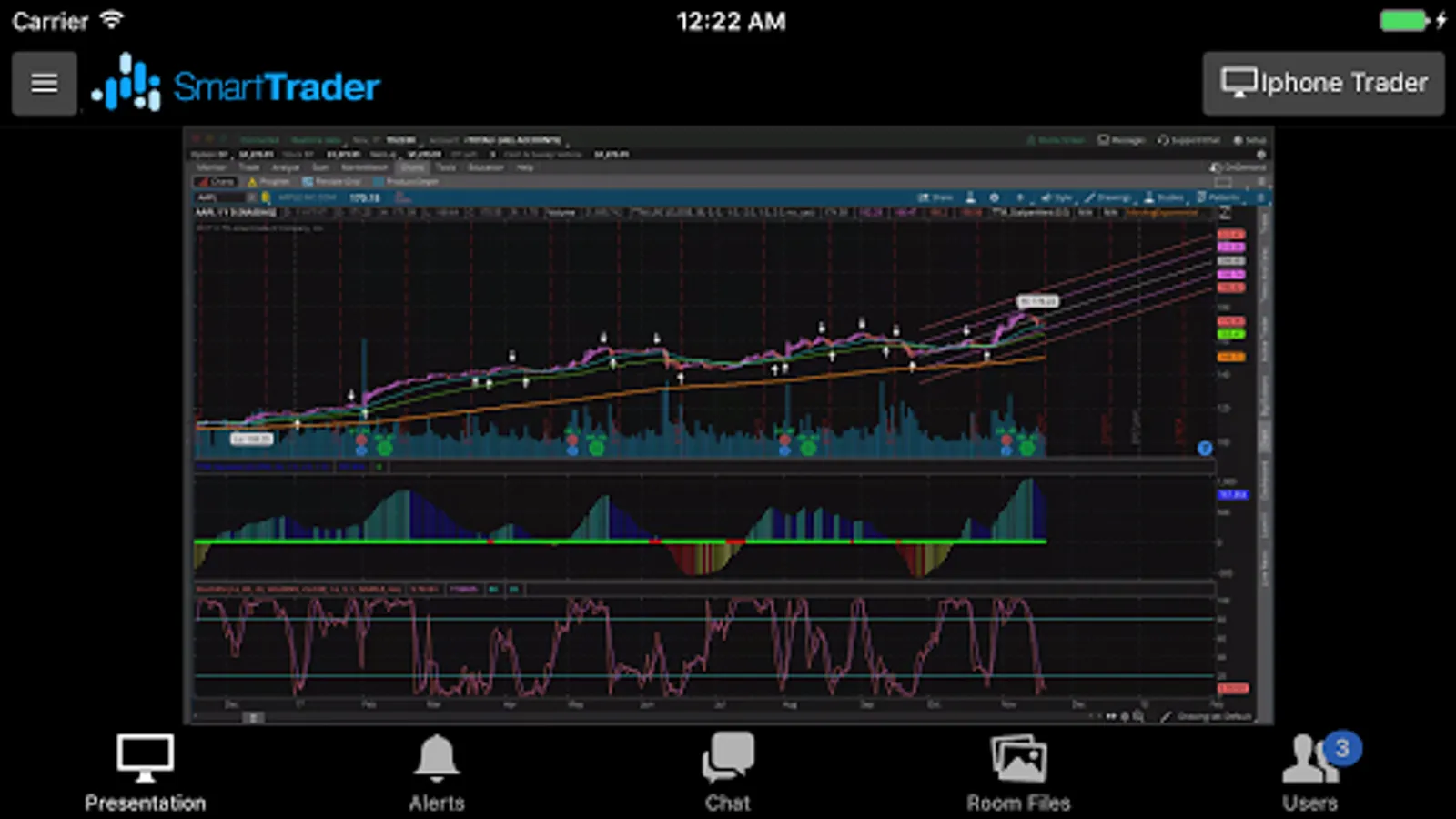Click Drawings in shared chart toolbar
Screen dimensions: 1456x819
1107,197
